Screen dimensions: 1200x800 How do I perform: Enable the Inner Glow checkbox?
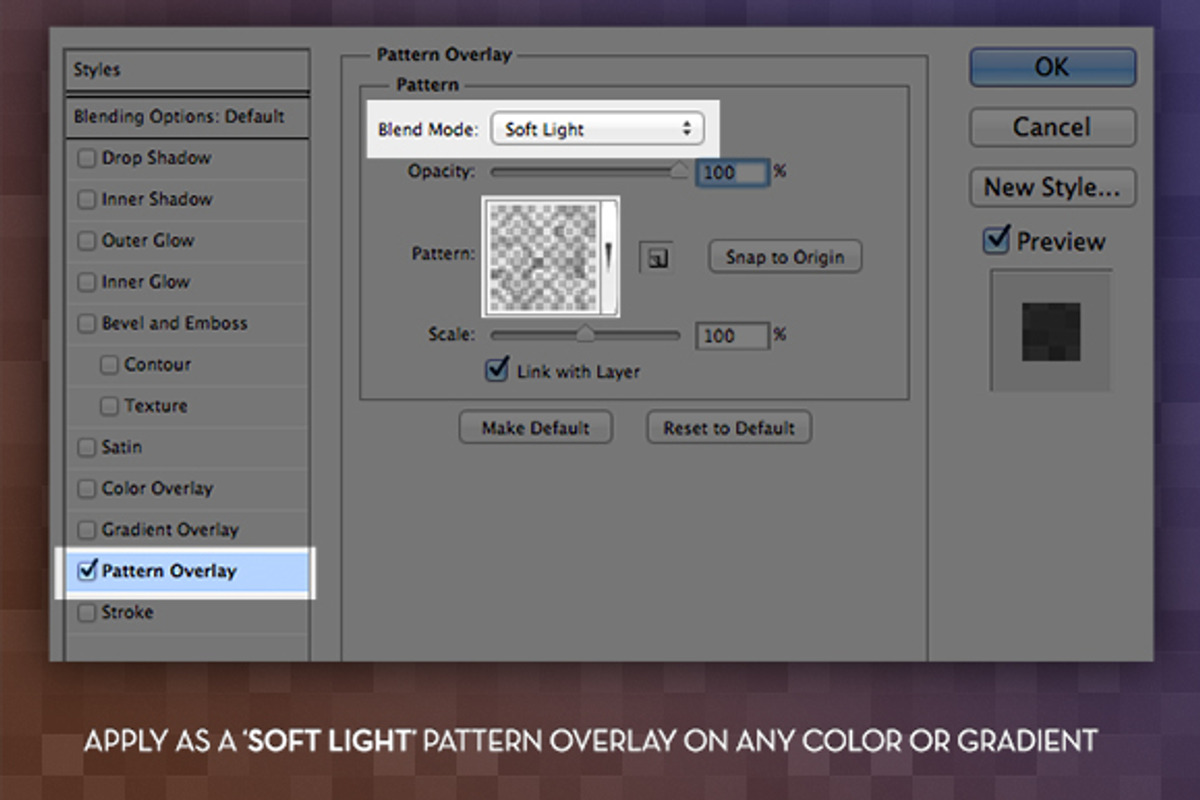click(87, 282)
